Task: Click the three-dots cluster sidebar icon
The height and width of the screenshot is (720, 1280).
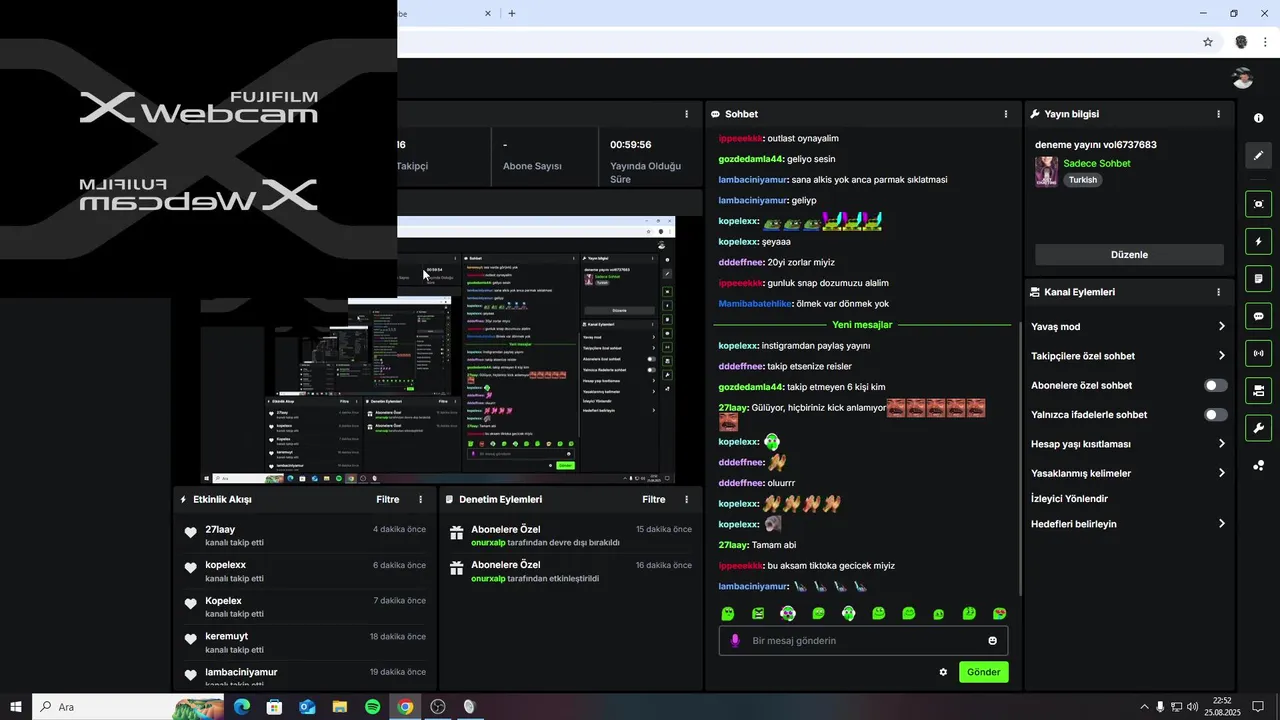Action: point(1258,466)
